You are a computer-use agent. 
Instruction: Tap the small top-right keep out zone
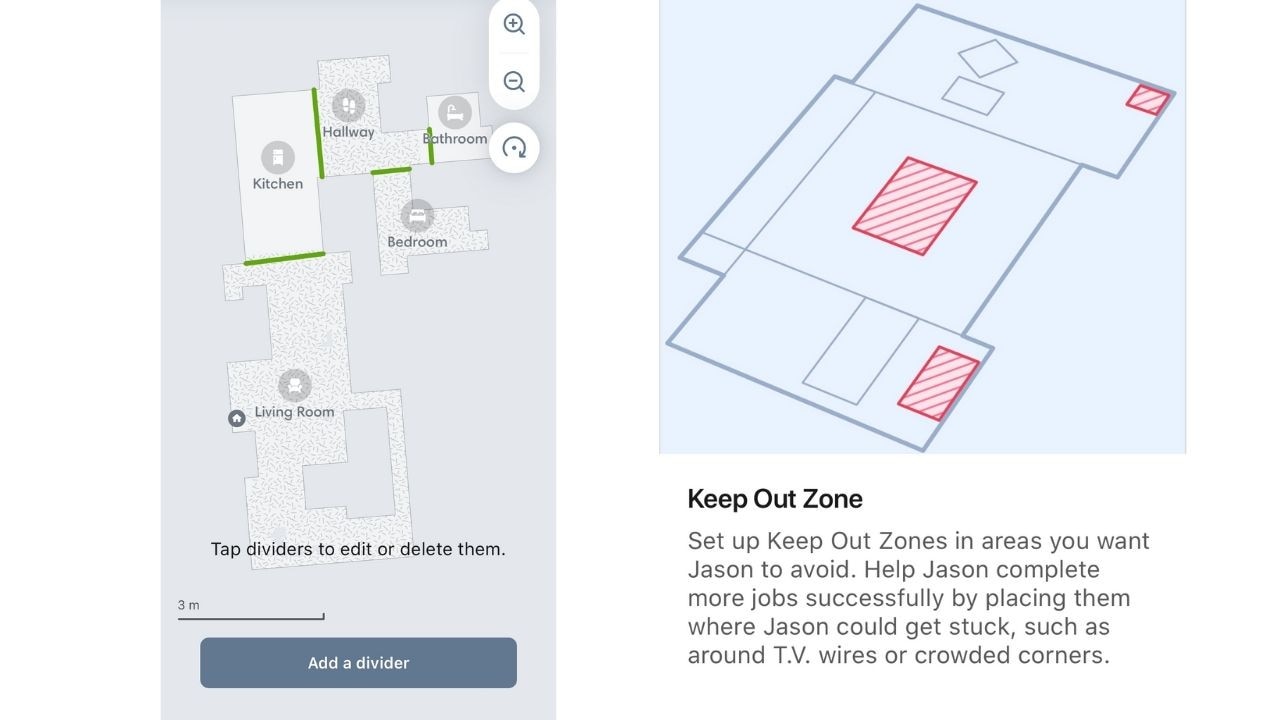click(1148, 100)
